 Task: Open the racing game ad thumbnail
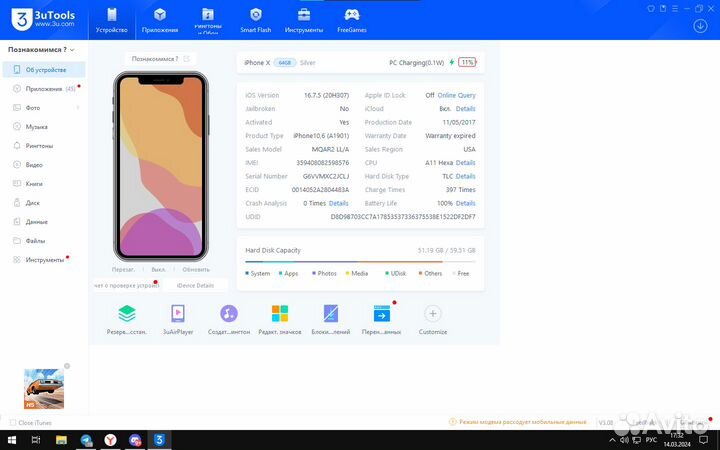(44, 388)
